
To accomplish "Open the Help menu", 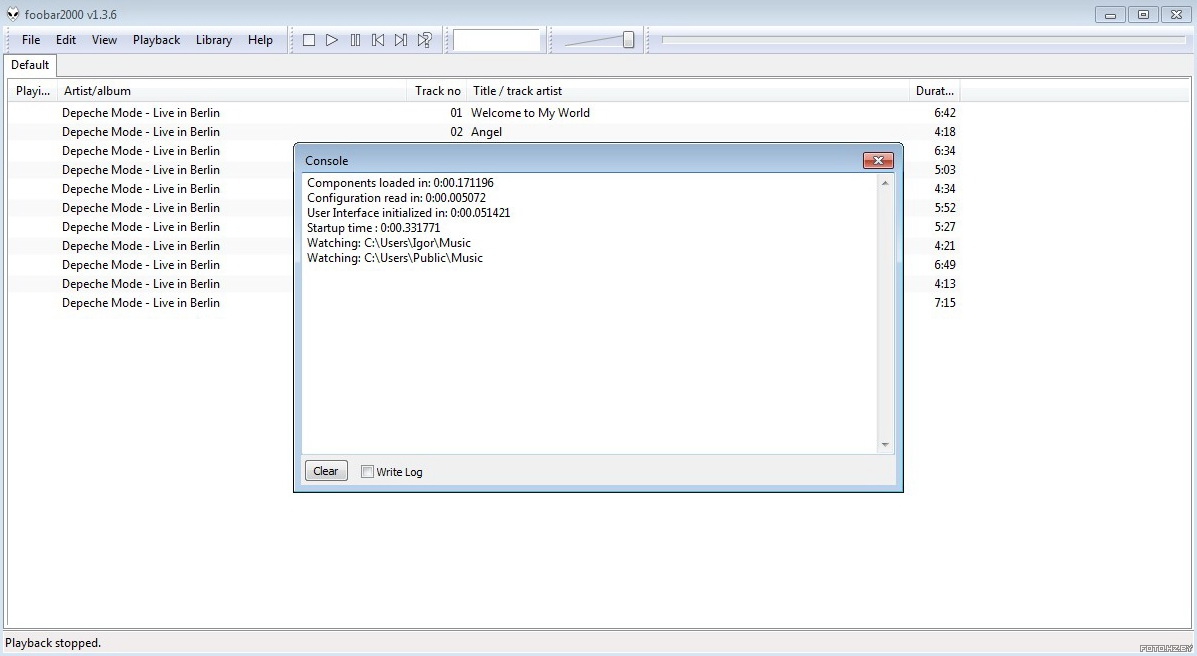I will click(260, 40).
